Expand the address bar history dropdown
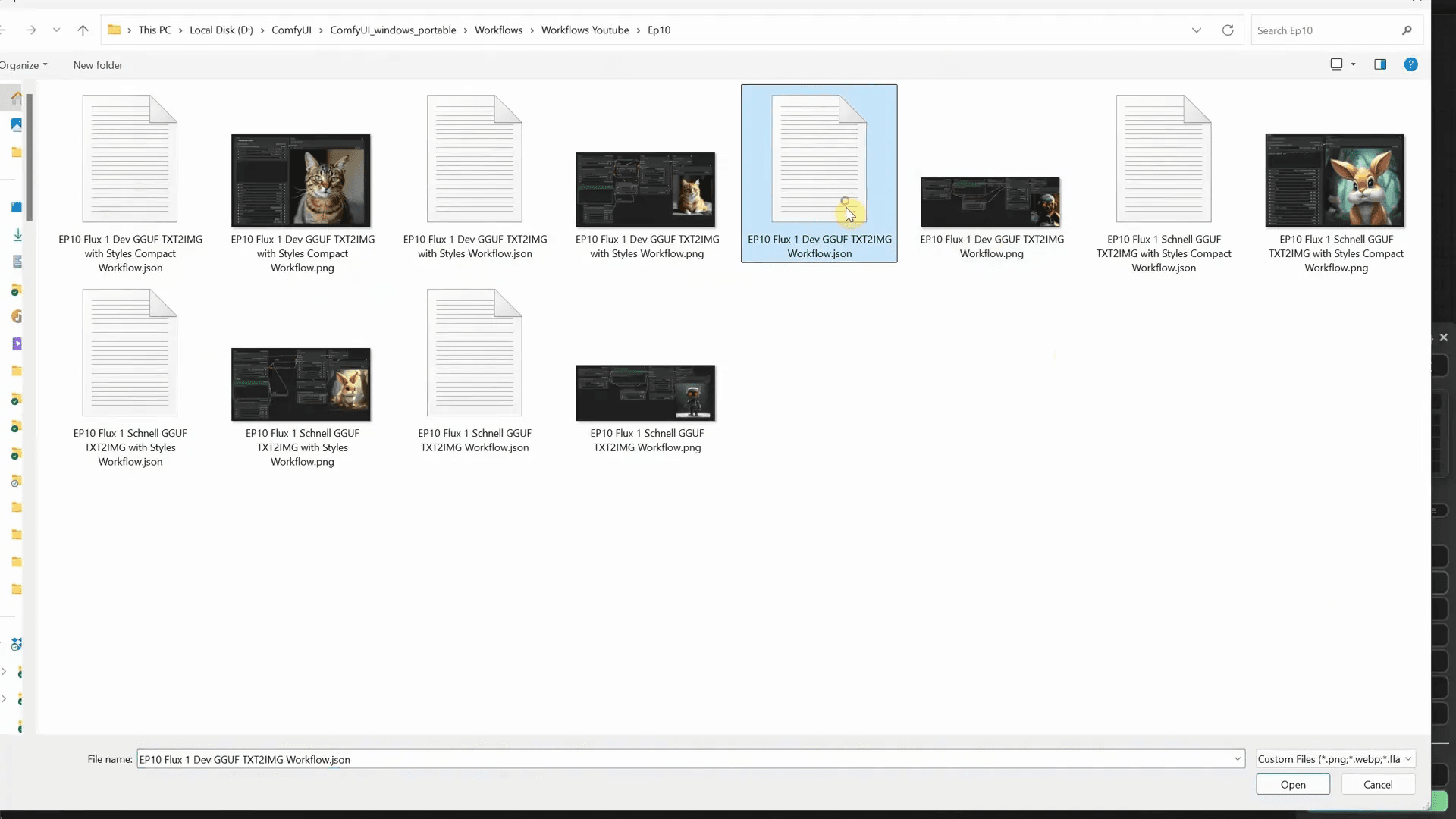Screen dimensions: 1456x819 point(1197,30)
